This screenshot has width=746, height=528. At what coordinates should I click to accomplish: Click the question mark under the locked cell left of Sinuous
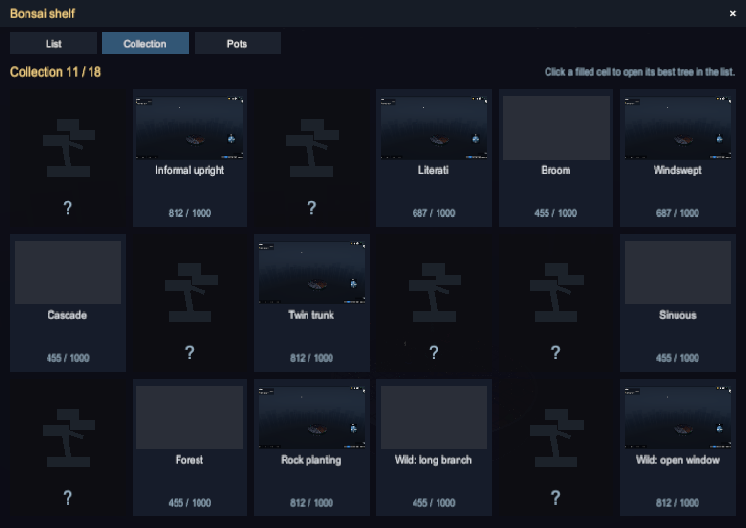coord(555,352)
